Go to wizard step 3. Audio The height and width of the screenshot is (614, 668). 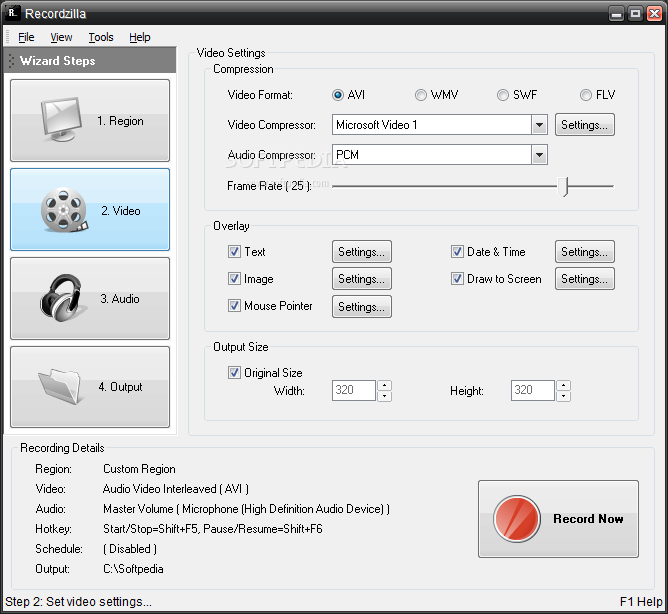tap(90, 298)
